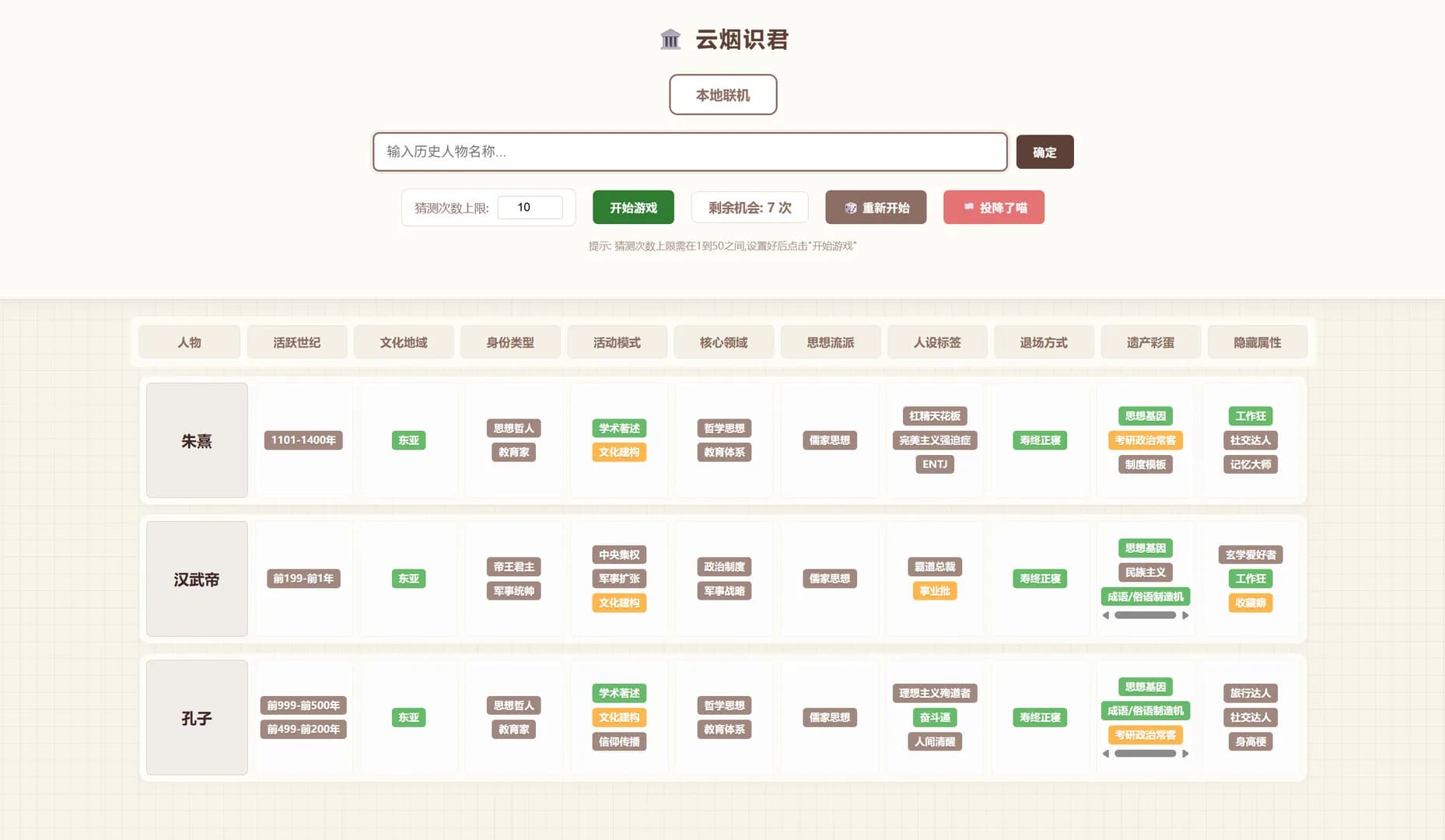Click the 考研政治常客 tag in 朱熹 row
This screenshot has height=840, width=1445.
click(1145, 440)
